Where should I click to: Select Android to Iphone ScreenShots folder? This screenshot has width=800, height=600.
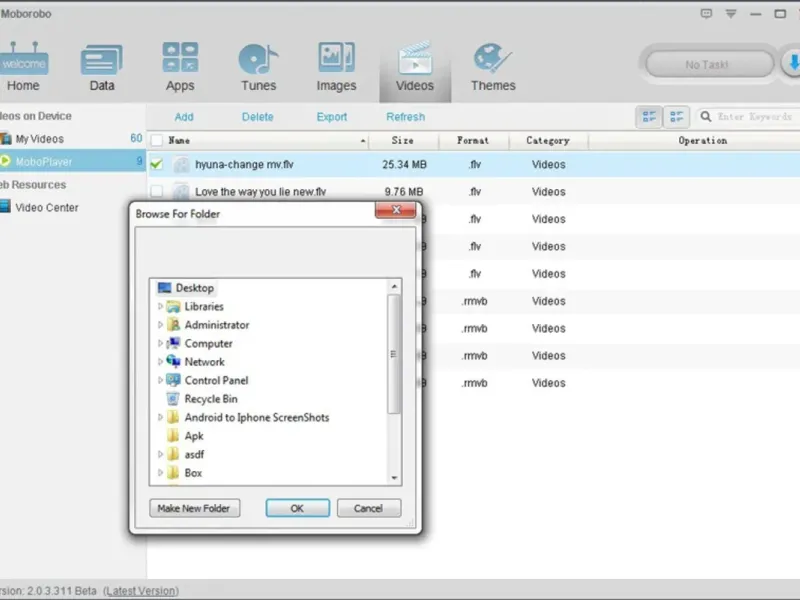(x=248, y=417)
